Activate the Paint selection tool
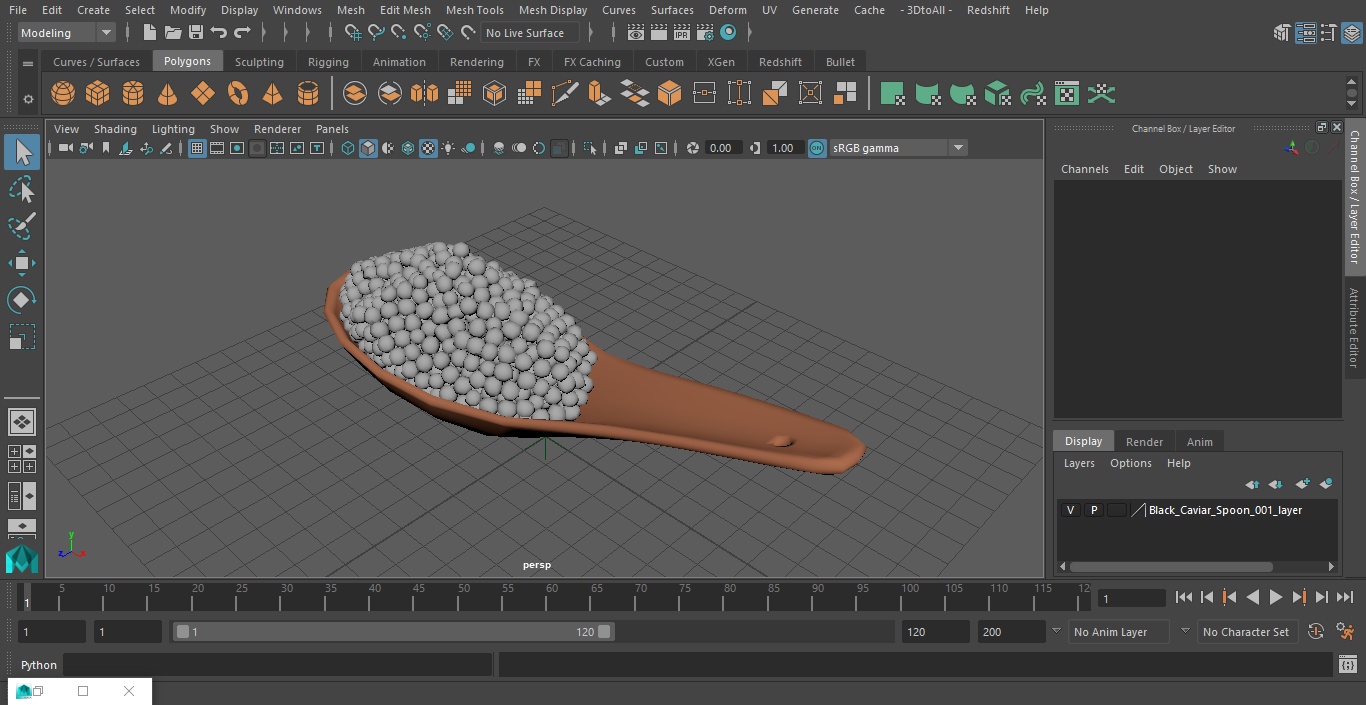This screenshot has height=705, width=1366. coord(22,226)
